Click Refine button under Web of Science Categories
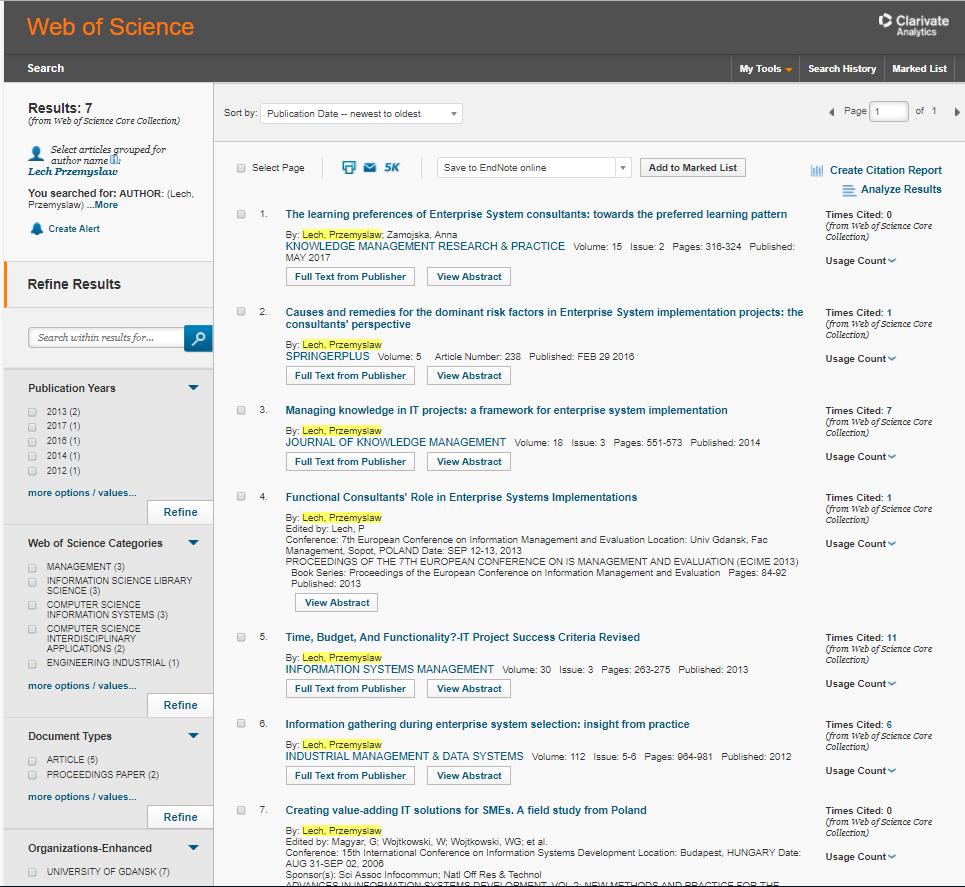Image resolution: width=965 pixels, height=887 pixels. tap(180, 705)
